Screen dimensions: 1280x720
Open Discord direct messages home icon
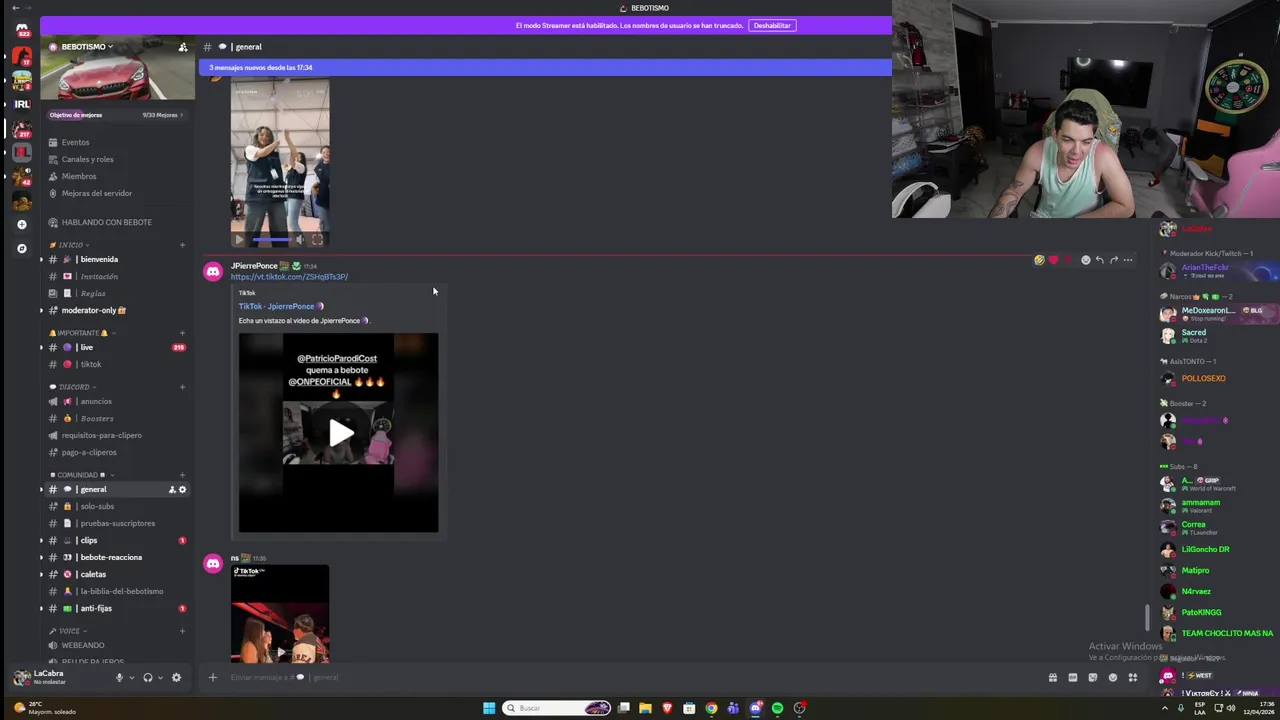[x=22, y=31]
